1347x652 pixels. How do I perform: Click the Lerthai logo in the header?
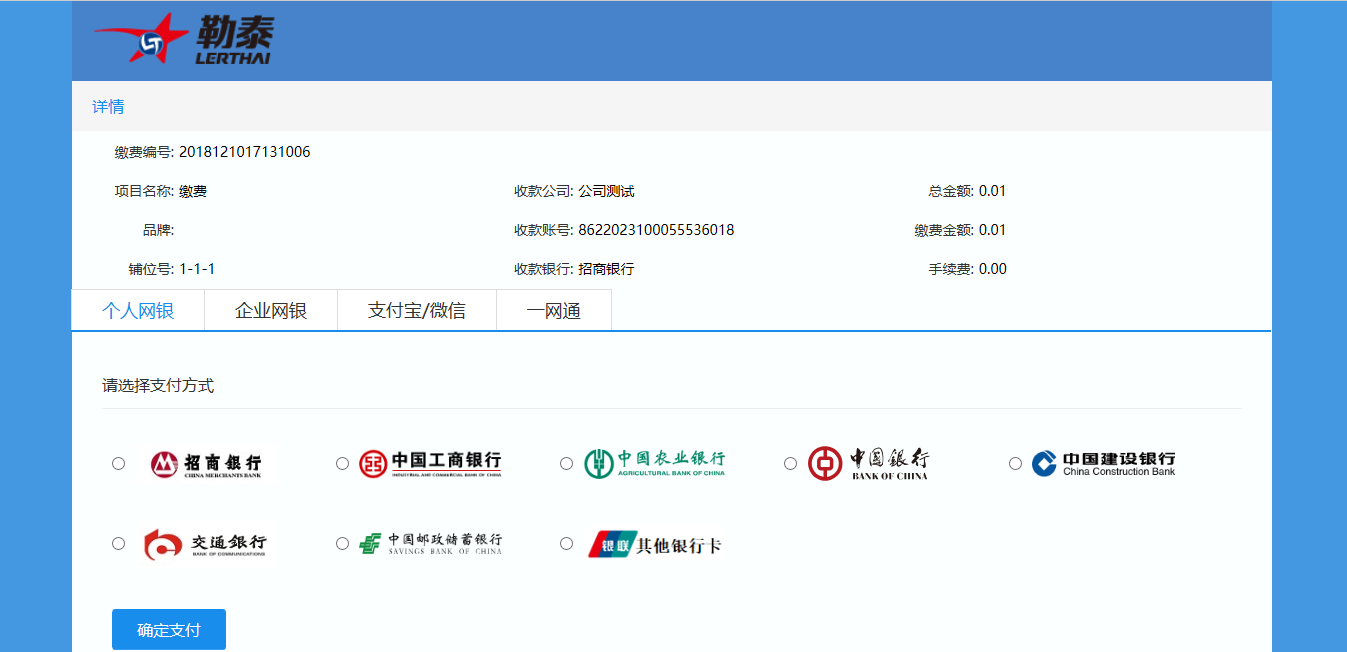pos(184,40)
